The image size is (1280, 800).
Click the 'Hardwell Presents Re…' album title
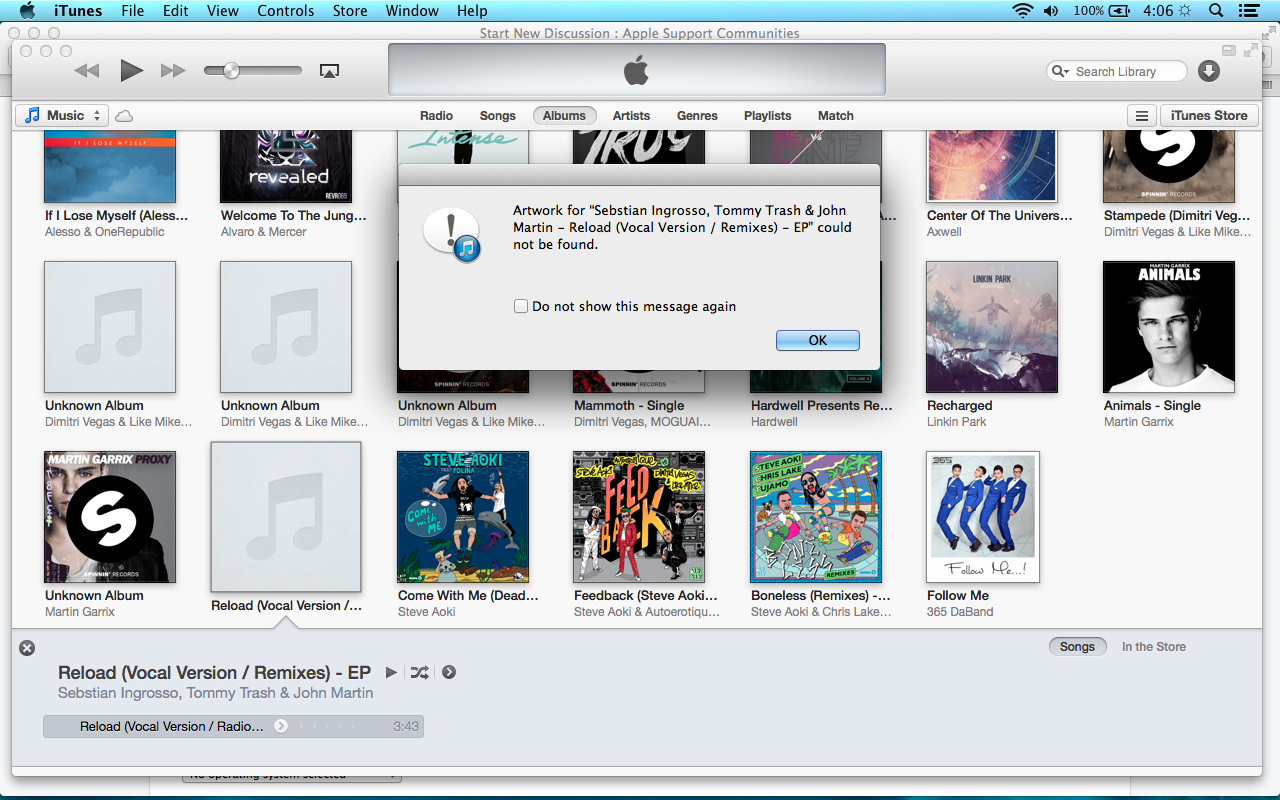coord(821,406)
